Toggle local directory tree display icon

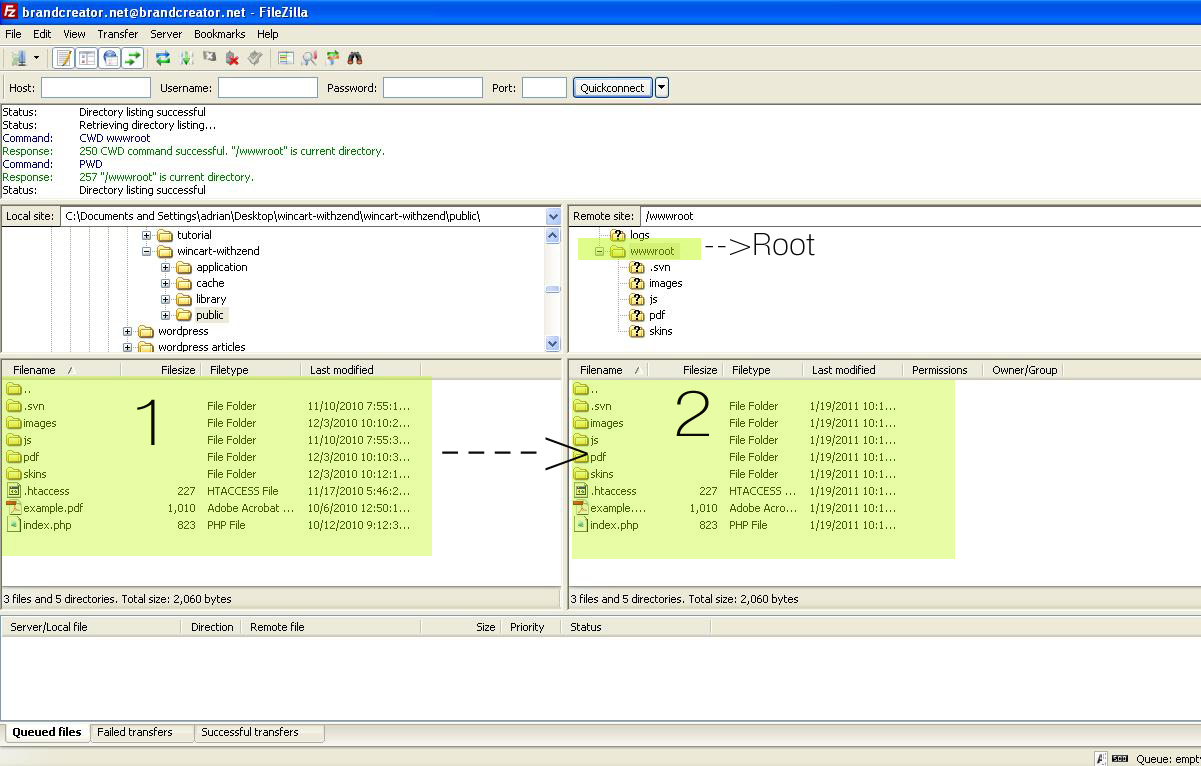pos(87,58)
